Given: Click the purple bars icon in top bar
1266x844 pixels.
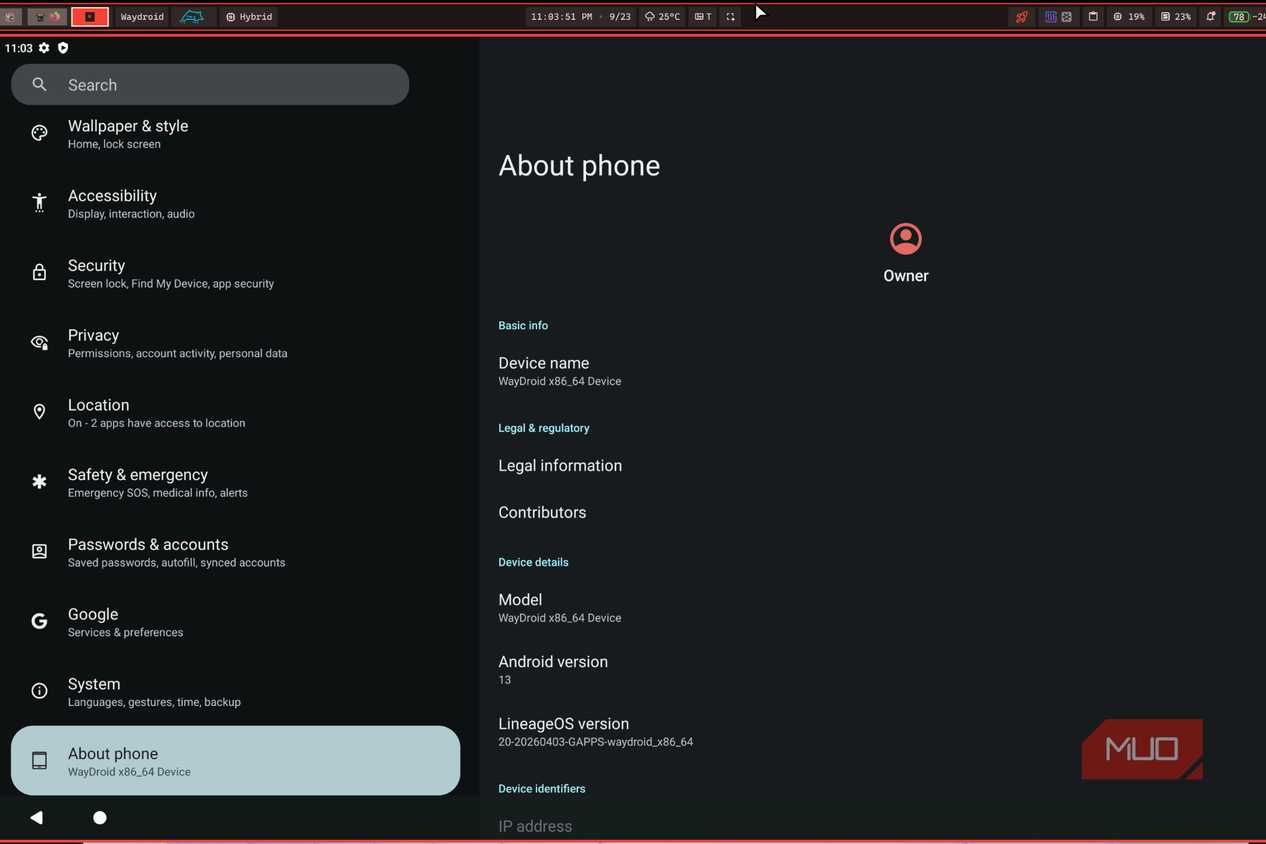Looking at the screenshot, I should pos(1051,17).
